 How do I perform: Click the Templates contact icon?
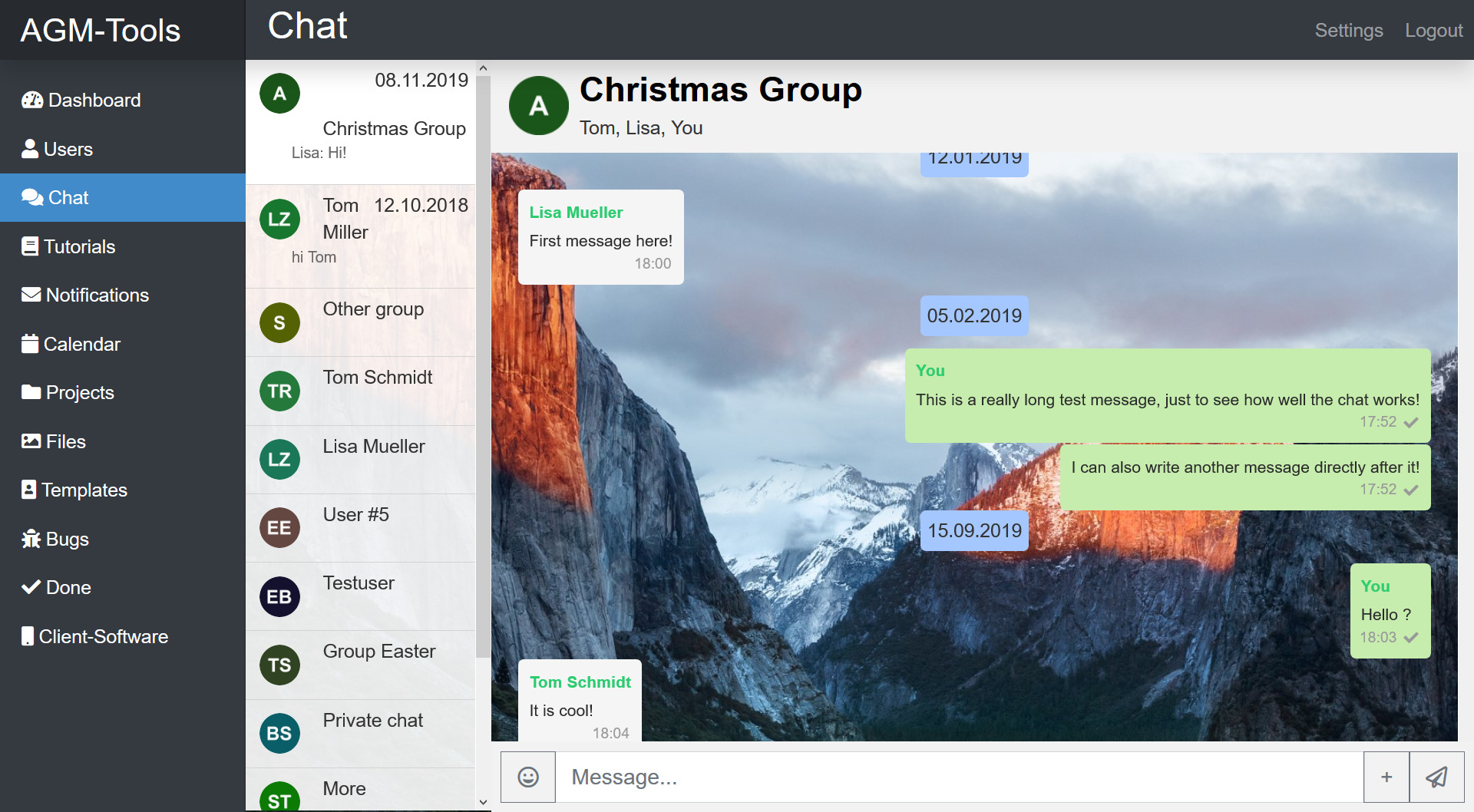pos(29,490)
